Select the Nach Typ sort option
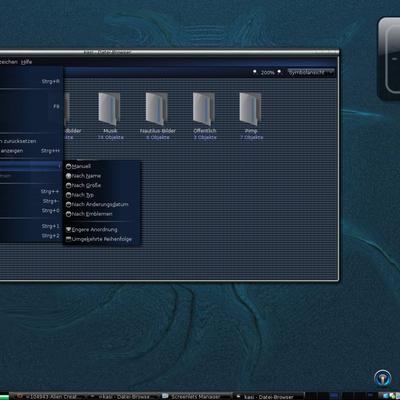 101,195
